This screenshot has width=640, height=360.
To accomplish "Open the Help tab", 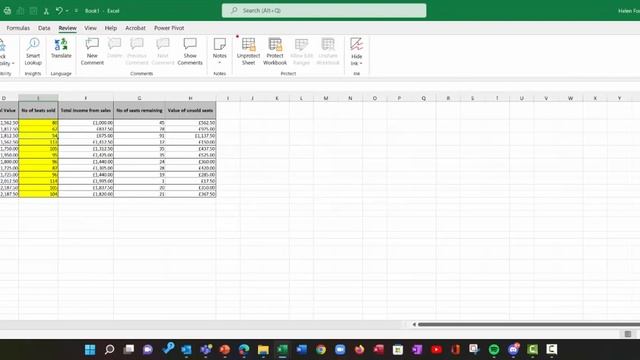I will coord(111,28).
